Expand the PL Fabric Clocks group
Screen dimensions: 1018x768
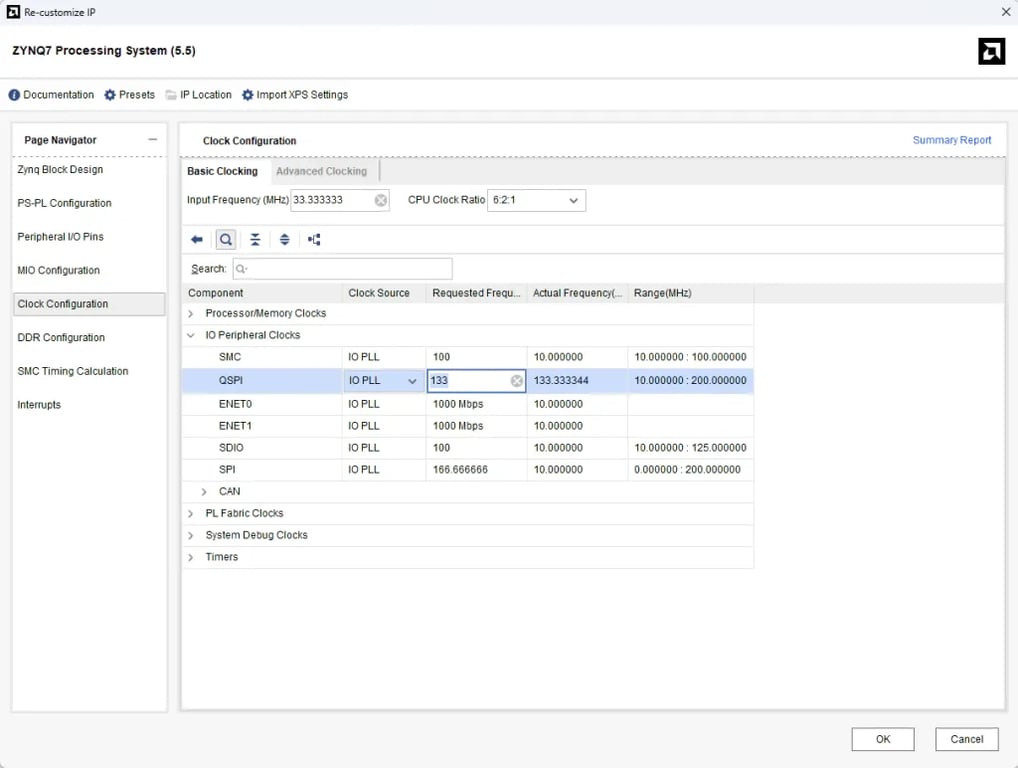point(191,514)
